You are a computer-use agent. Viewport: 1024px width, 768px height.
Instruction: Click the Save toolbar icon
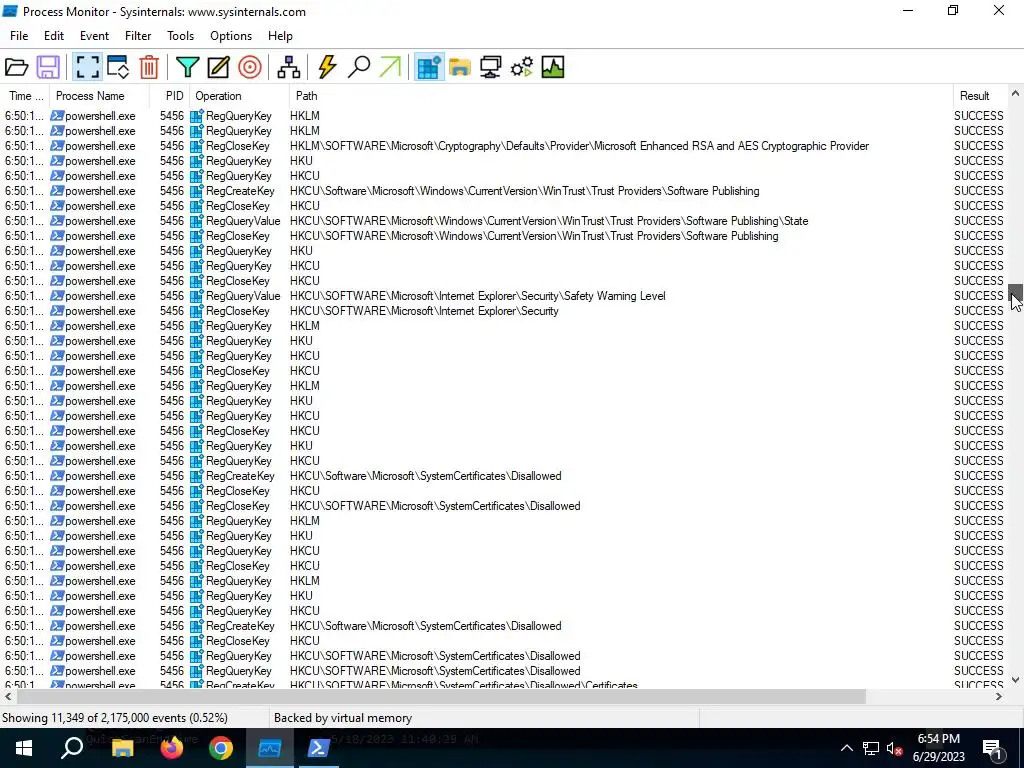tap(48, 67)
